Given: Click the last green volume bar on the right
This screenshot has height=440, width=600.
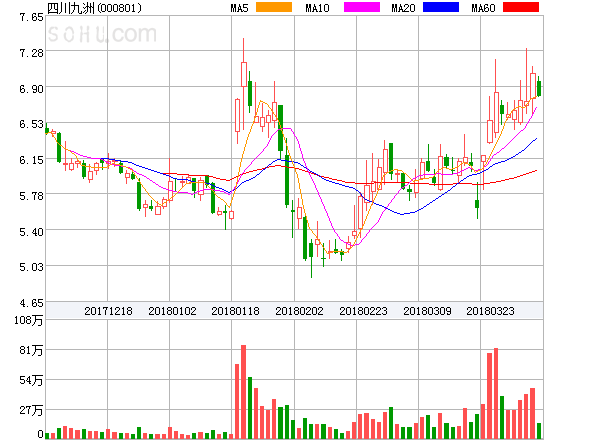Looking at the screenshot, I should pyautogui.click(x=539, y=431).
